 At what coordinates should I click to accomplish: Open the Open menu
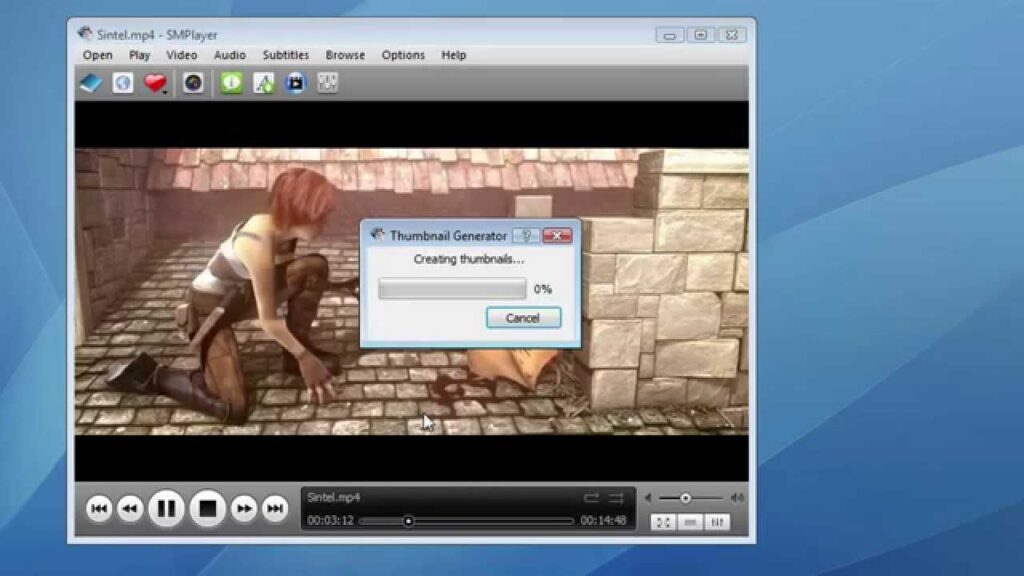pyautogui.click(x=97, y=56)
